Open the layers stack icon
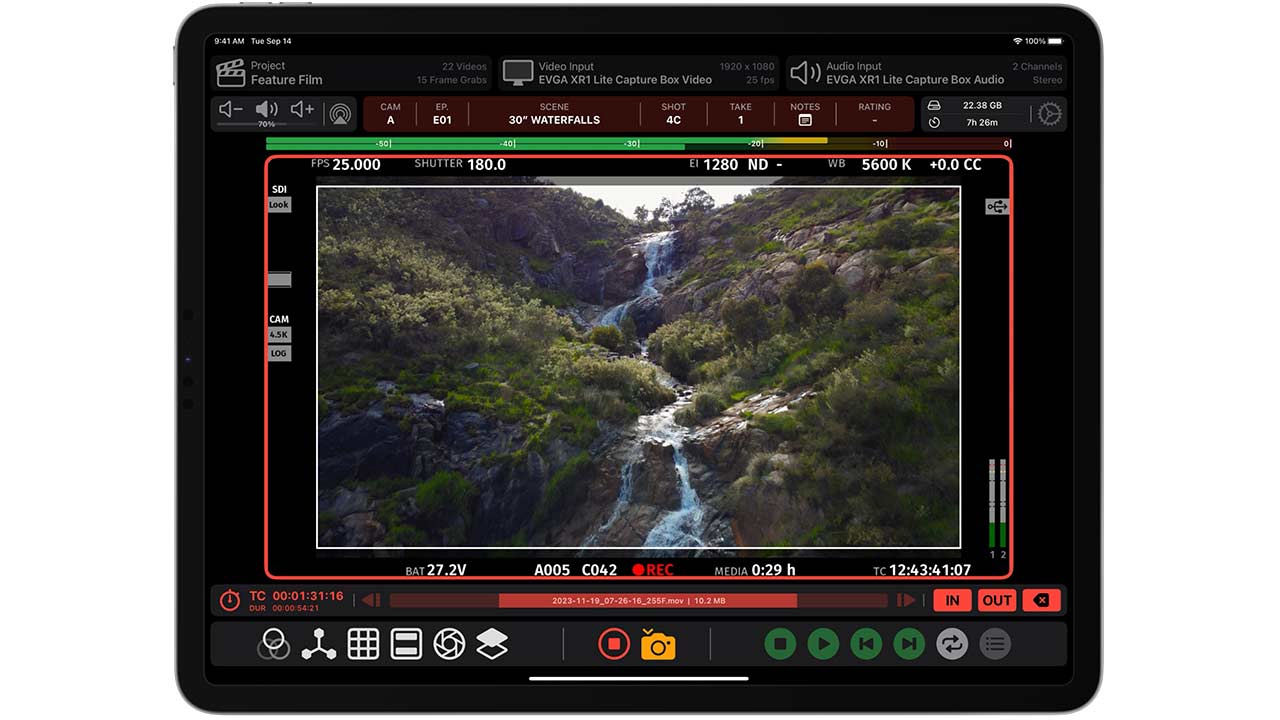 click(492, 644)
